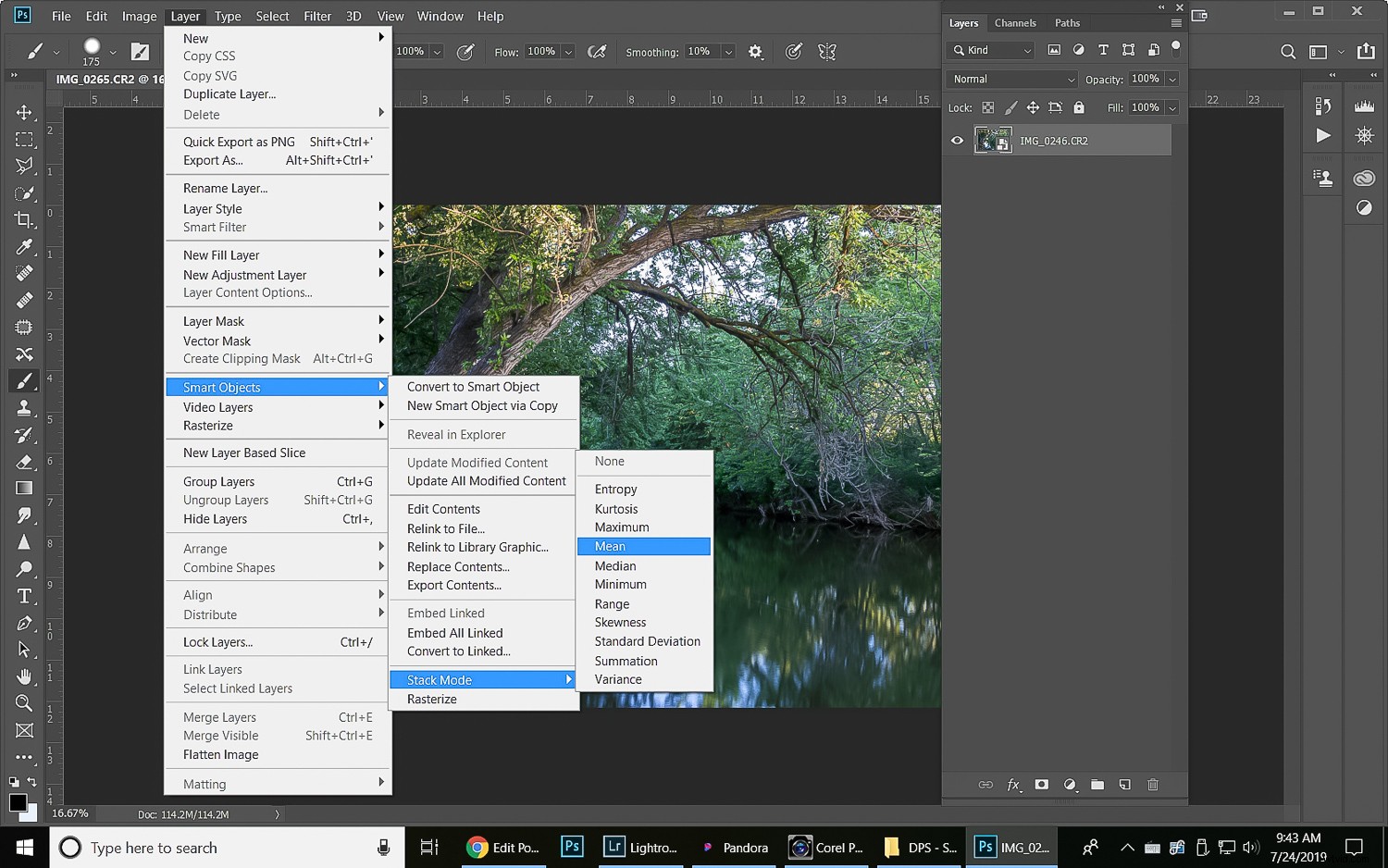The height and width of the screenshot is (868, 1388).
Task: Enable lock transparent pixels for the layer
Action: point(986,107)
